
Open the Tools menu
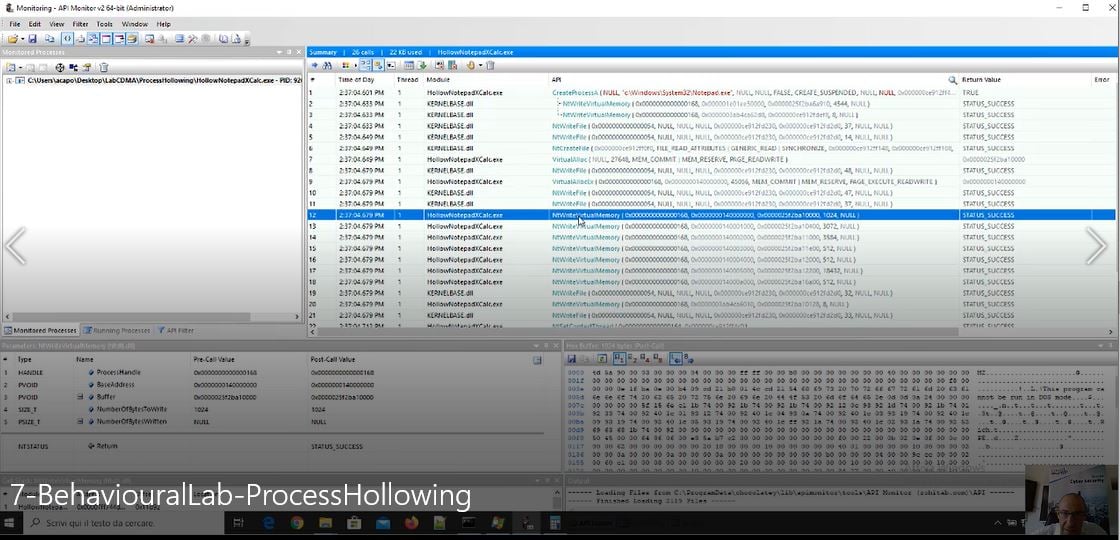click(104, 24)
